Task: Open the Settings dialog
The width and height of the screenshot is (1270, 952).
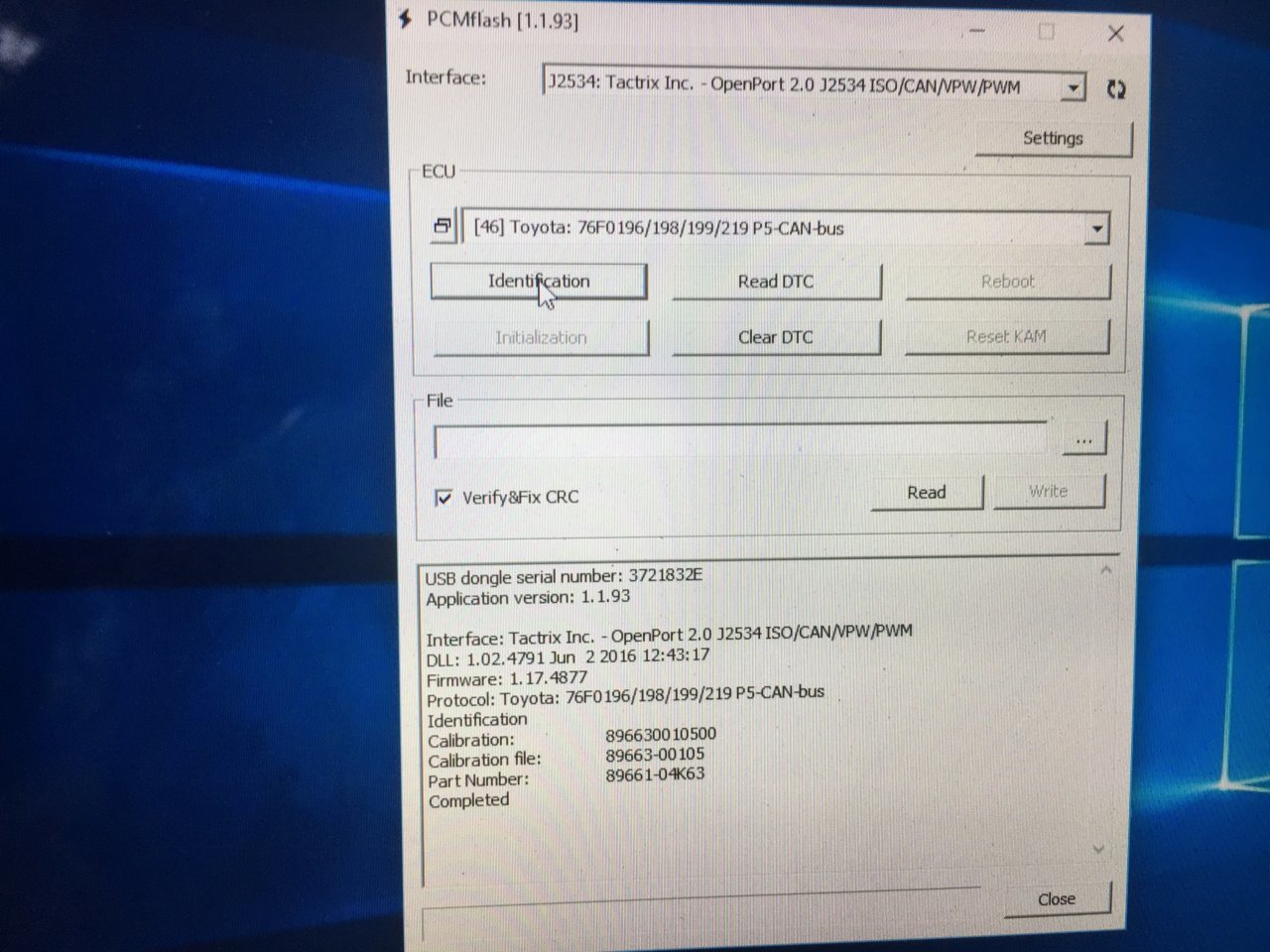Action: tap(1053, 138)
